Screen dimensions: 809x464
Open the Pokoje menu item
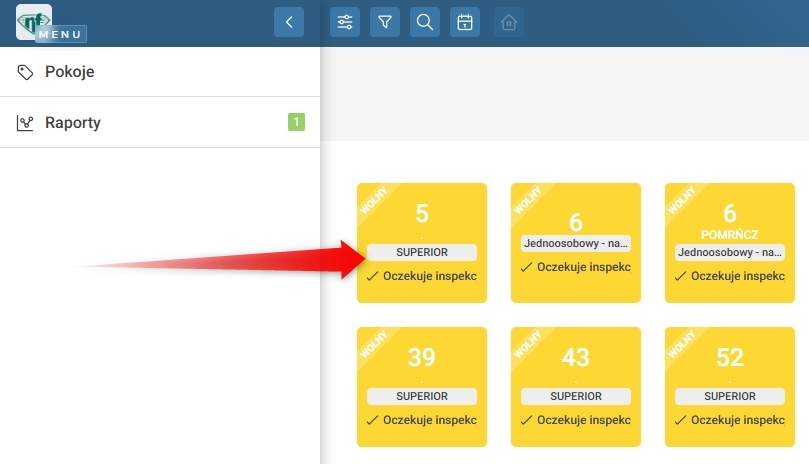click(160, 72)
